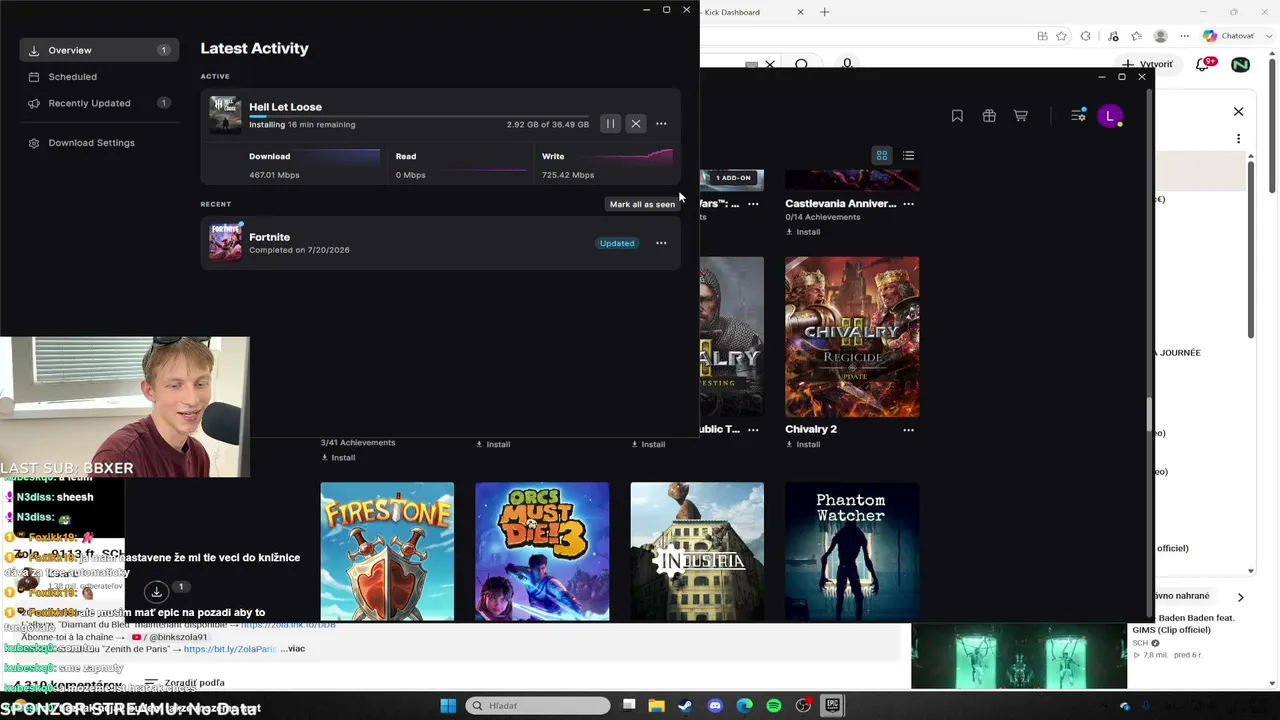
Task: Open Microsoft Edge from the taskbar
Action: (x=744, y=706)
